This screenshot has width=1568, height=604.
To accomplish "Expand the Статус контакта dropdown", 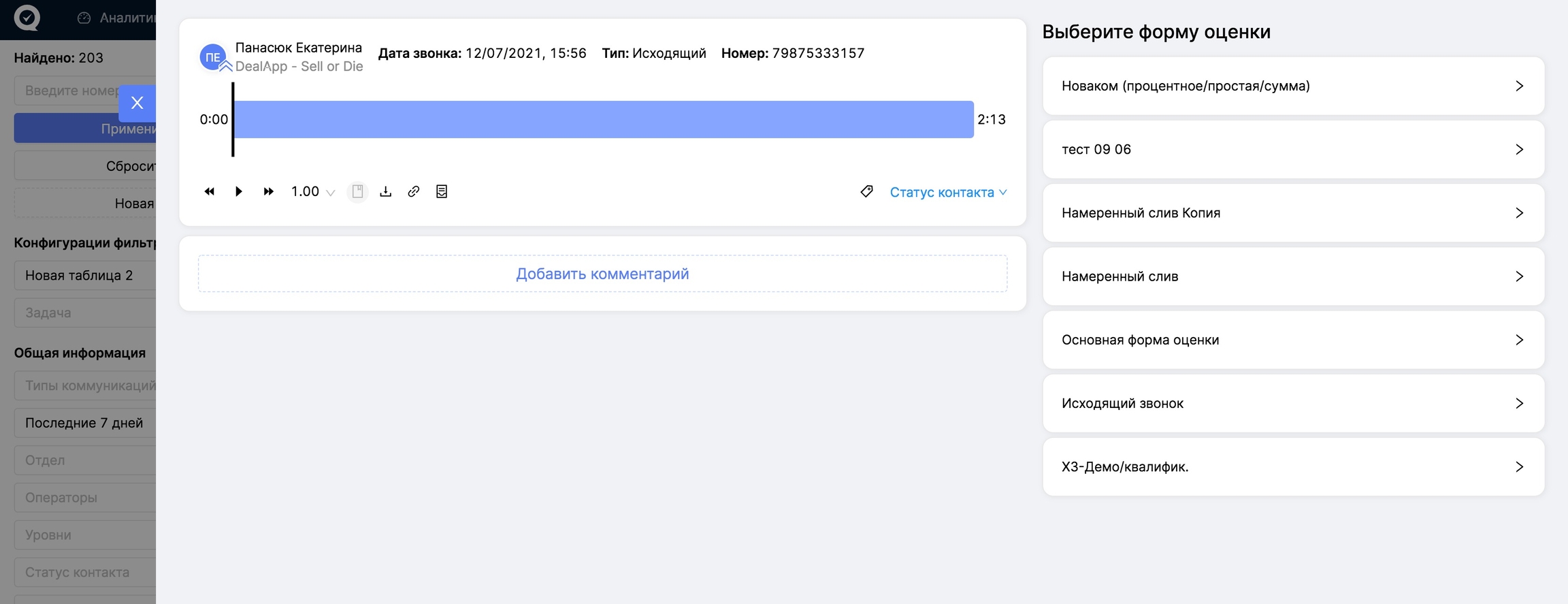I will click(947, 193).
